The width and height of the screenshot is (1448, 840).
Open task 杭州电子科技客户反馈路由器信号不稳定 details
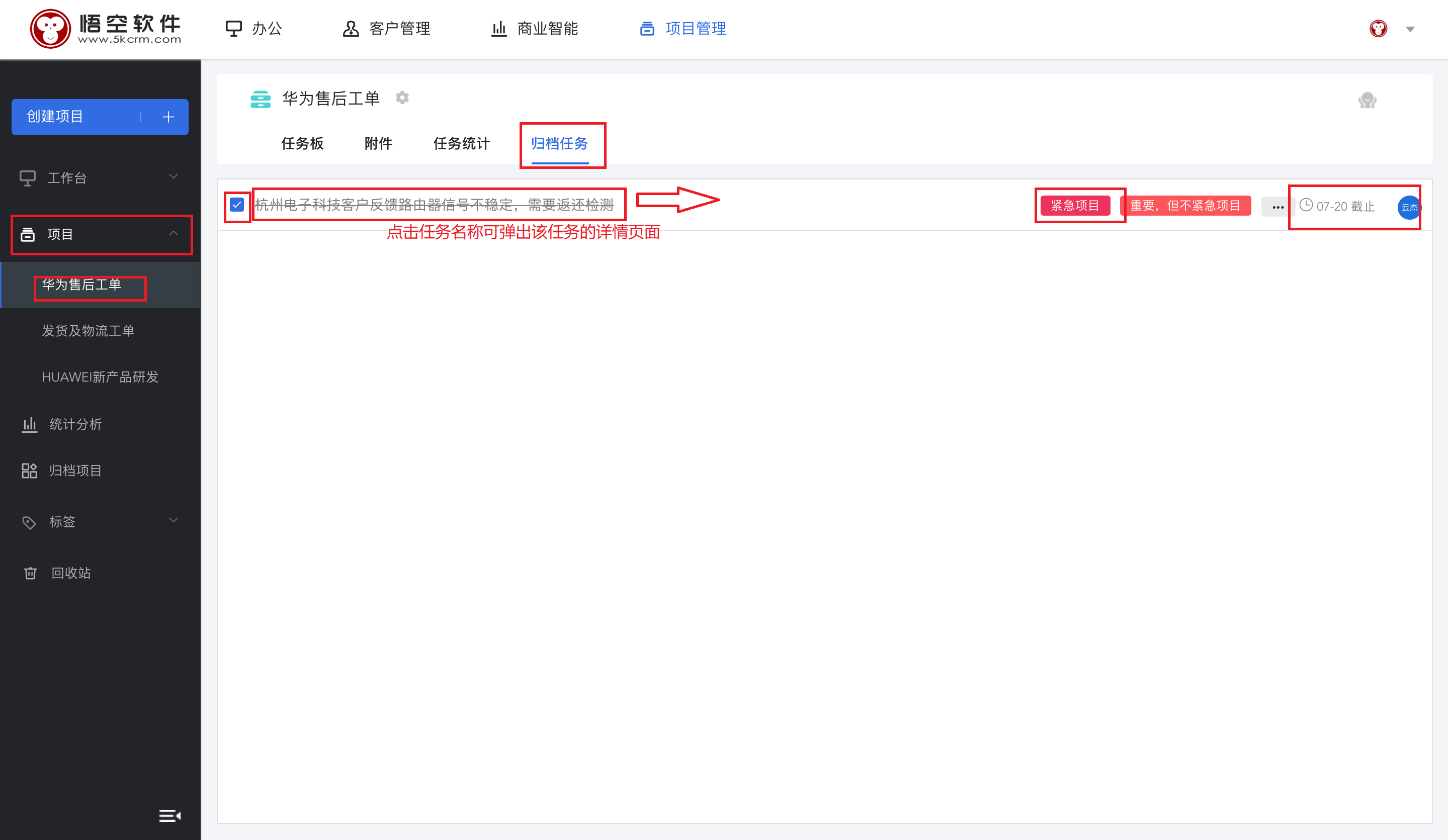(x=435, y=205)
